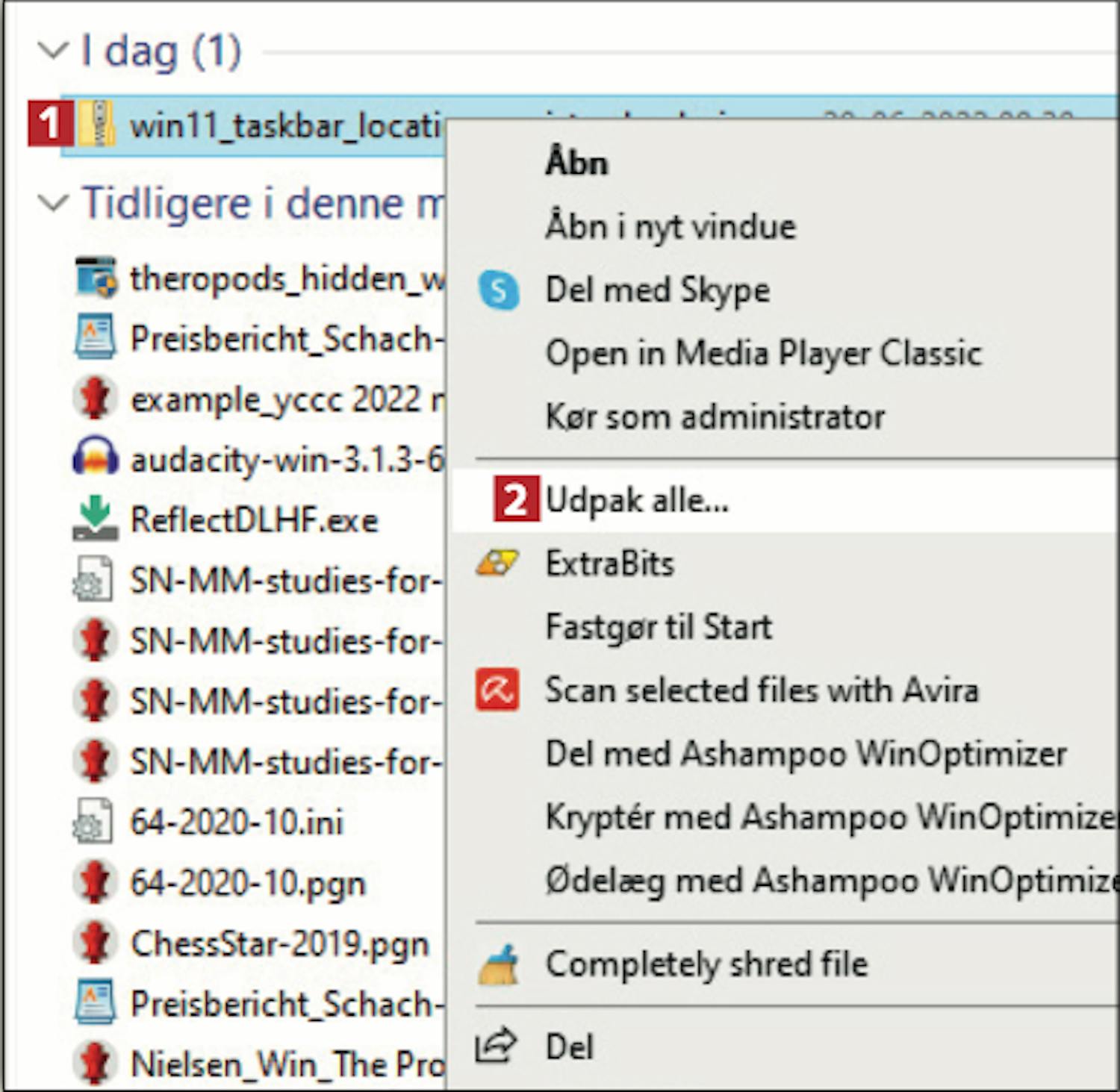Collapse the 'Tidligere i denne' group chevron
1120x1092 pixels.
(52, 202)
